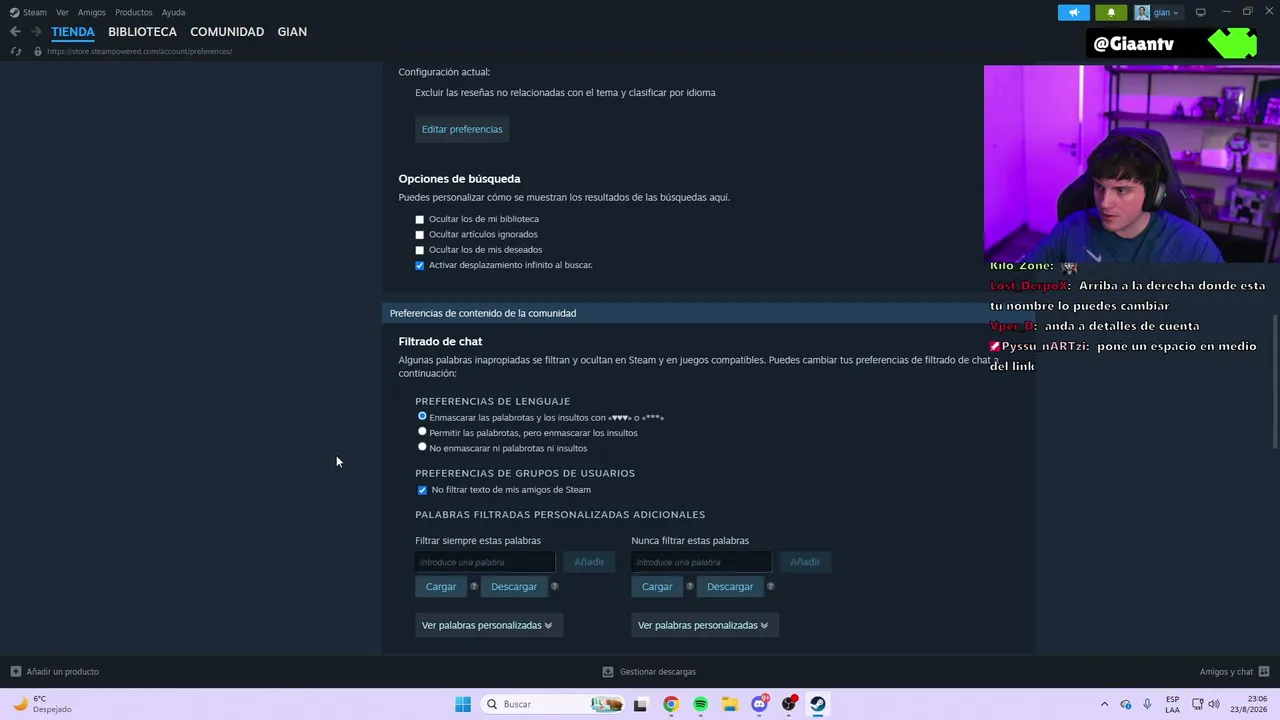Screen dimensions: 1280x720
Task: Open the Windows Start menu
Action: (463, 704)
